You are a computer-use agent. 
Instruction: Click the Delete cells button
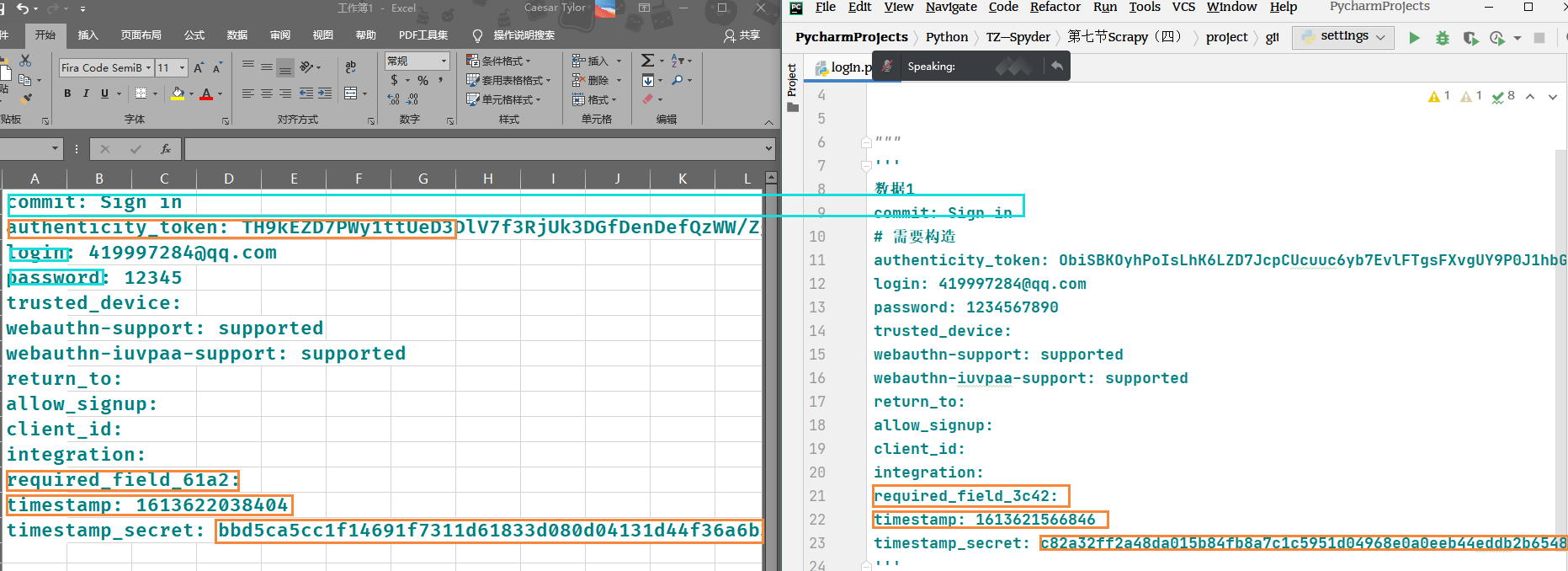(597, 80)
